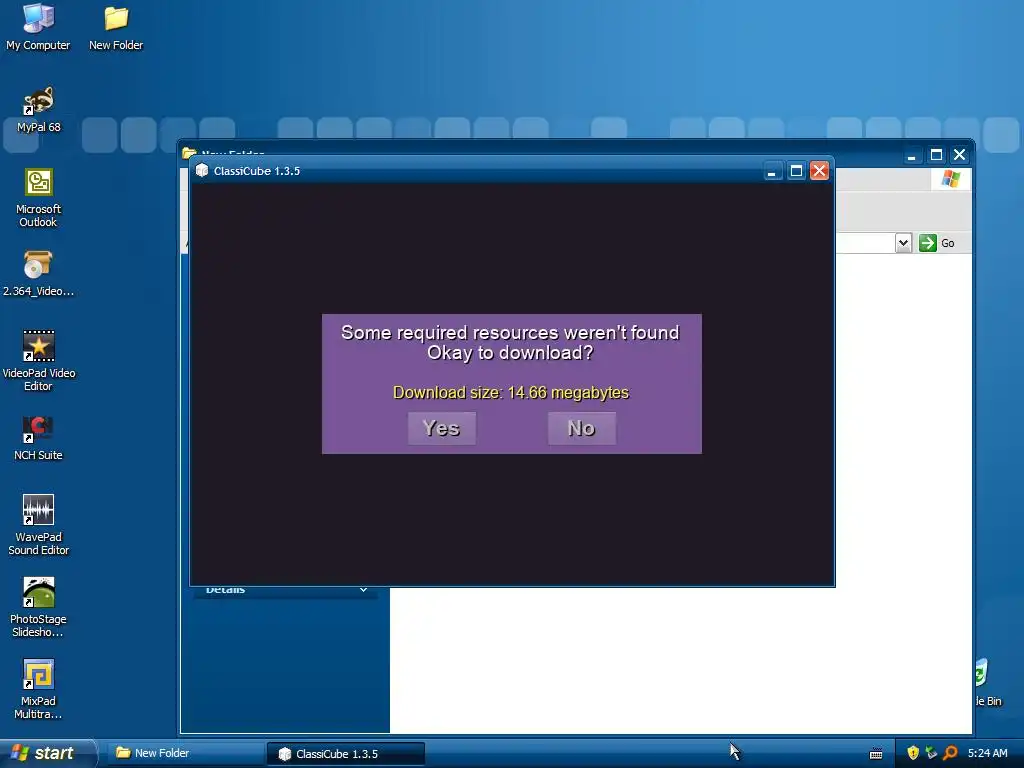The image size is (1024, 768).
Task: Select MixPad Multitrack shortcut
Action: coord(39,690)
